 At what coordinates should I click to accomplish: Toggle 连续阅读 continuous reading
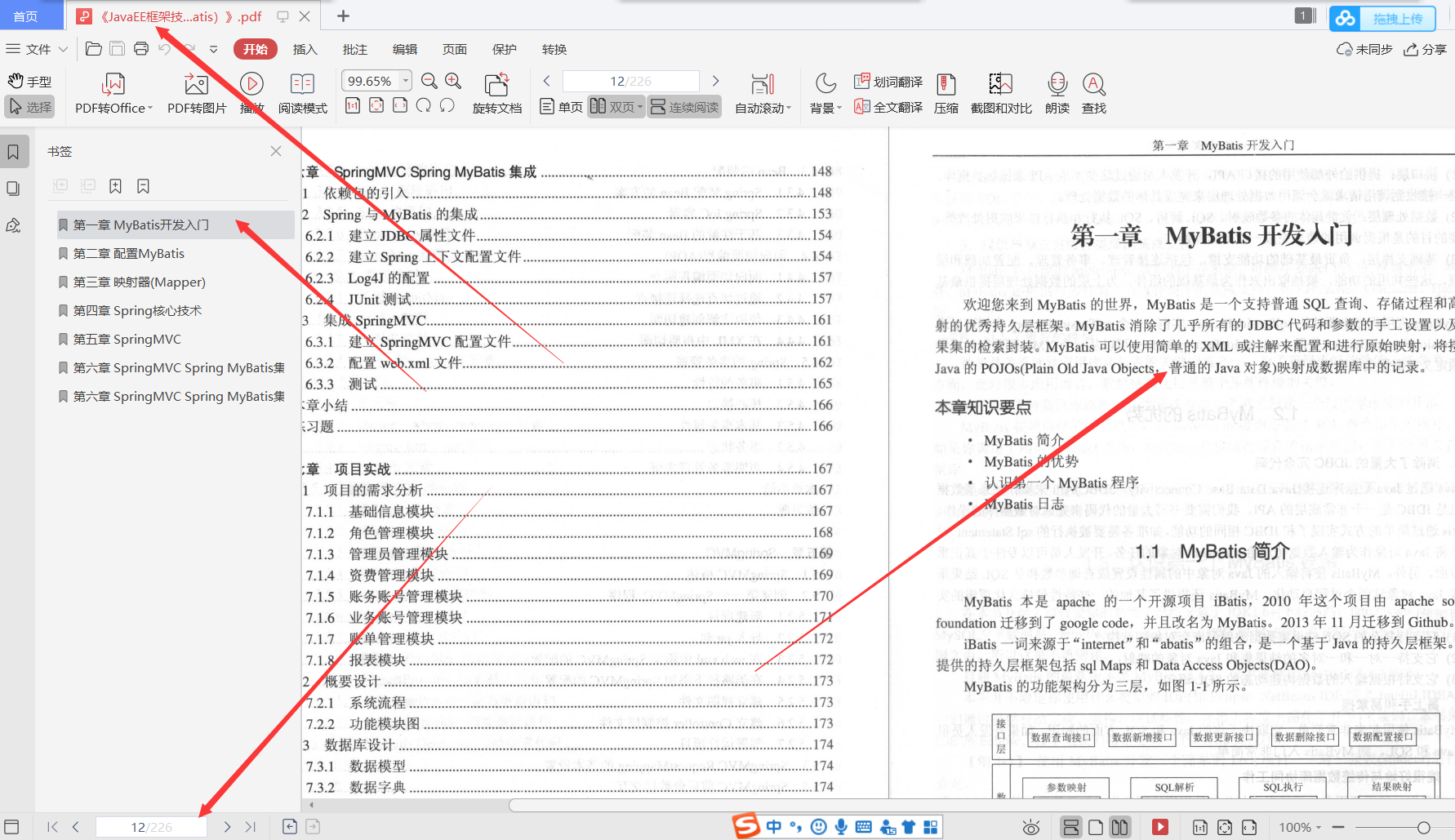click(x=684, y=107)
